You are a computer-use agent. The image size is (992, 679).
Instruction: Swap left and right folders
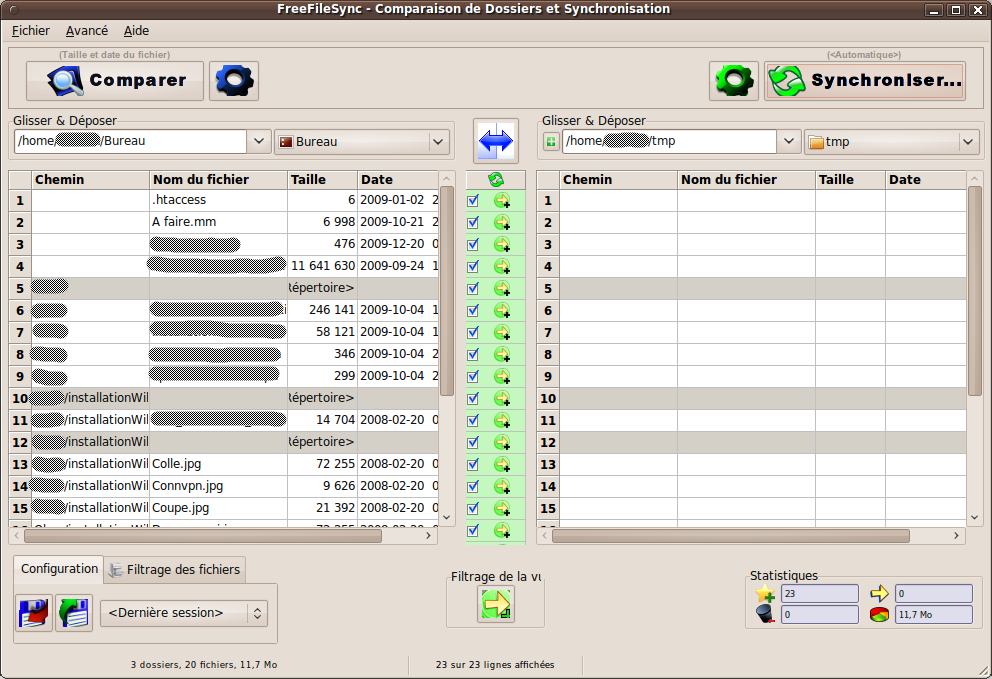pyautogui.click(x=496, y=141)
